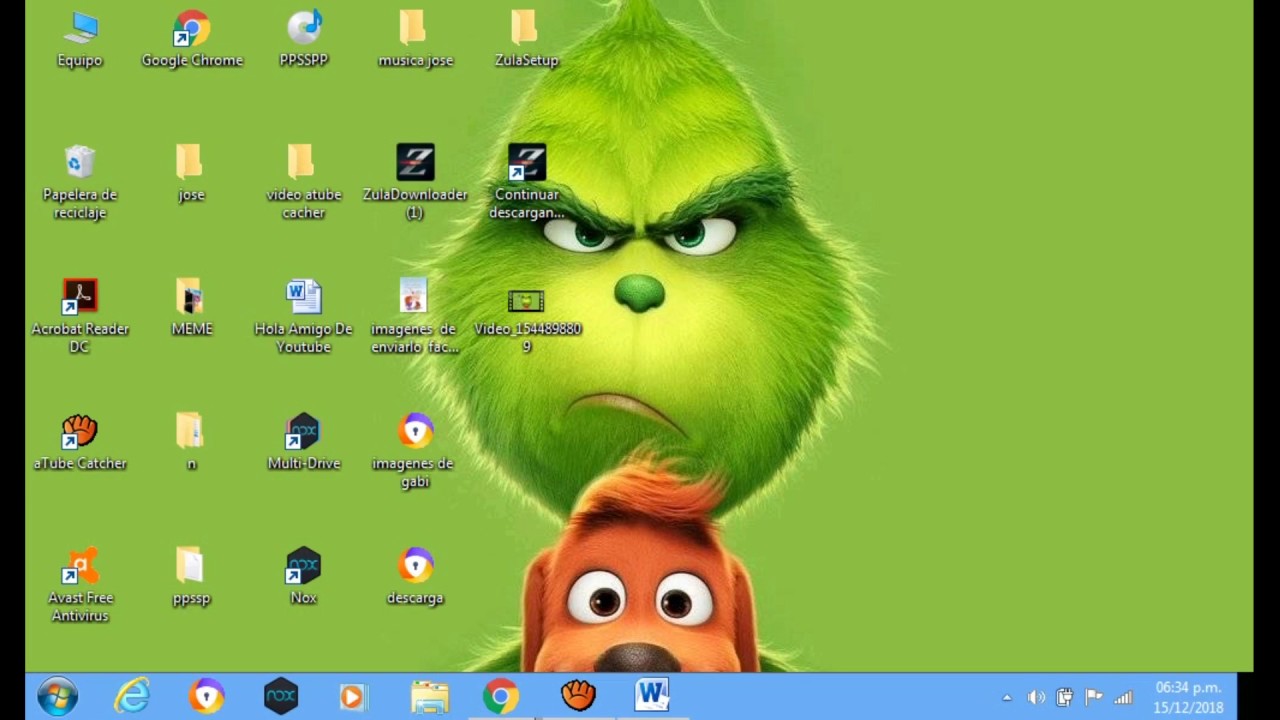This screenshot has height=720, width=1280.
Task: Launch Google Chrome from desktop shortcut
Action: [x=192, y=40]
